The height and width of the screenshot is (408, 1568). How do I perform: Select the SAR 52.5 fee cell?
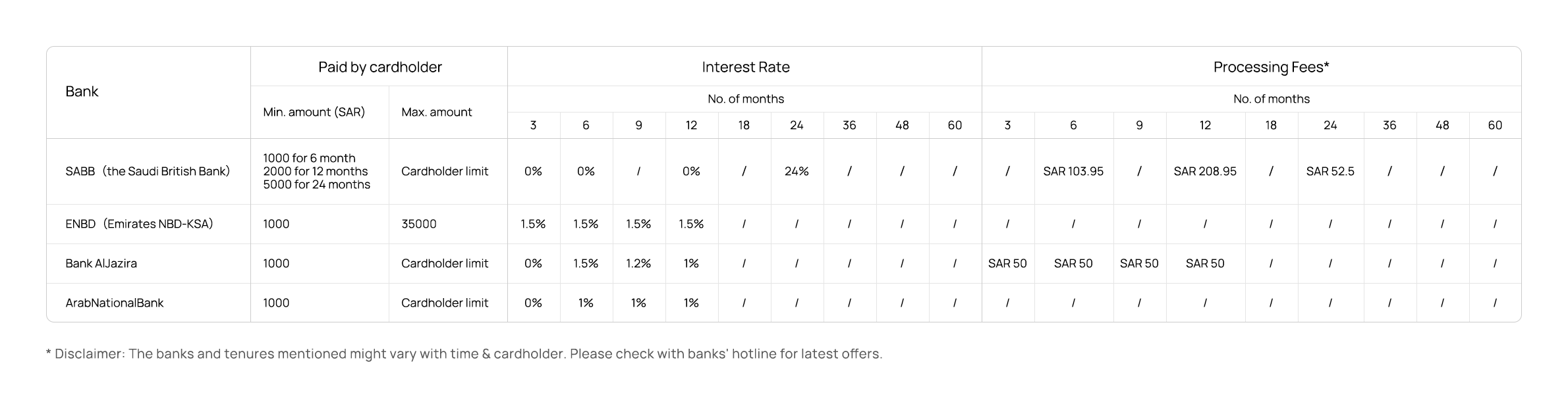(1330, 172)
